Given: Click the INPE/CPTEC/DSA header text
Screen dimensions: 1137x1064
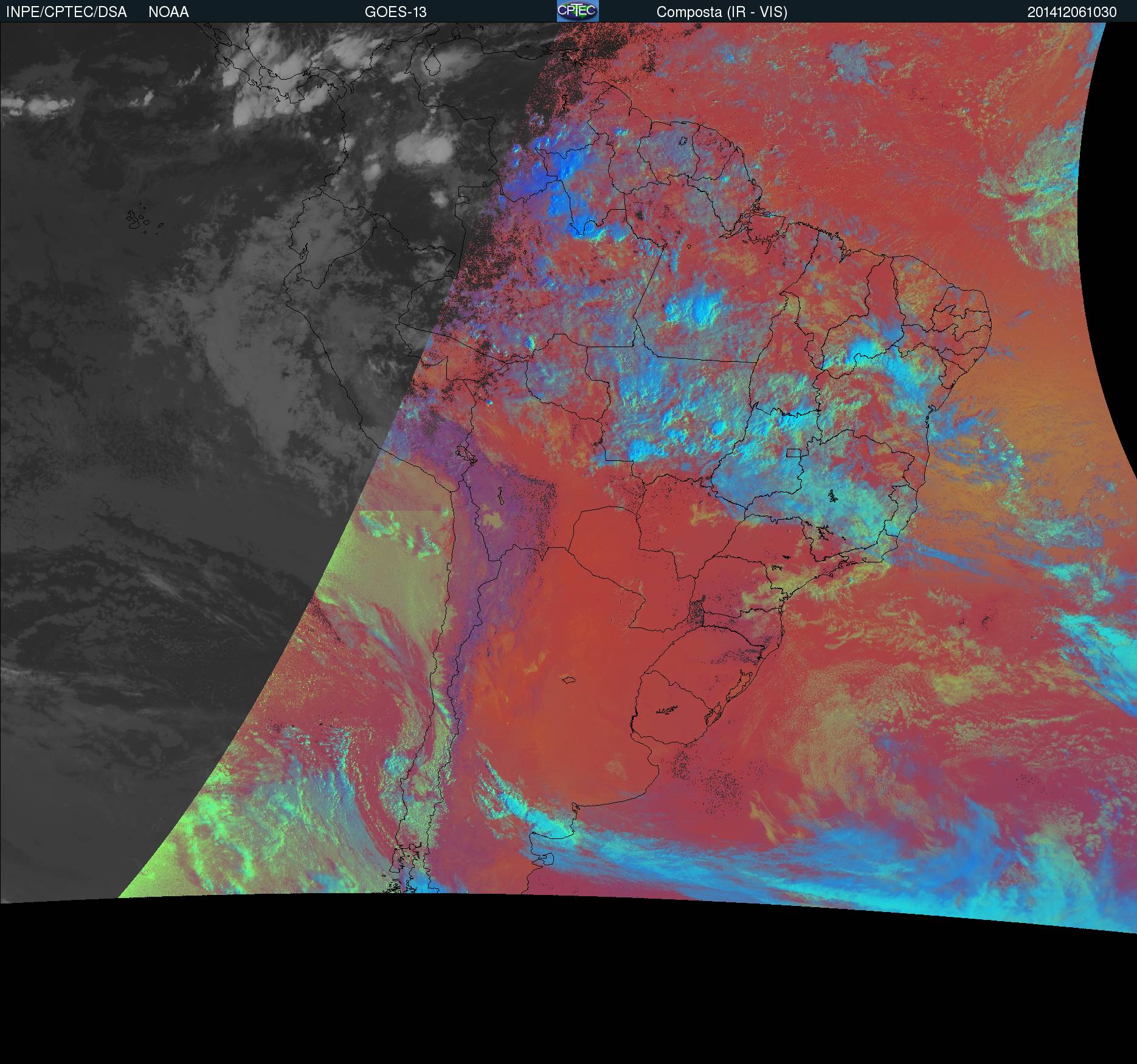Looking at the screenshot, I should (66, 12).
